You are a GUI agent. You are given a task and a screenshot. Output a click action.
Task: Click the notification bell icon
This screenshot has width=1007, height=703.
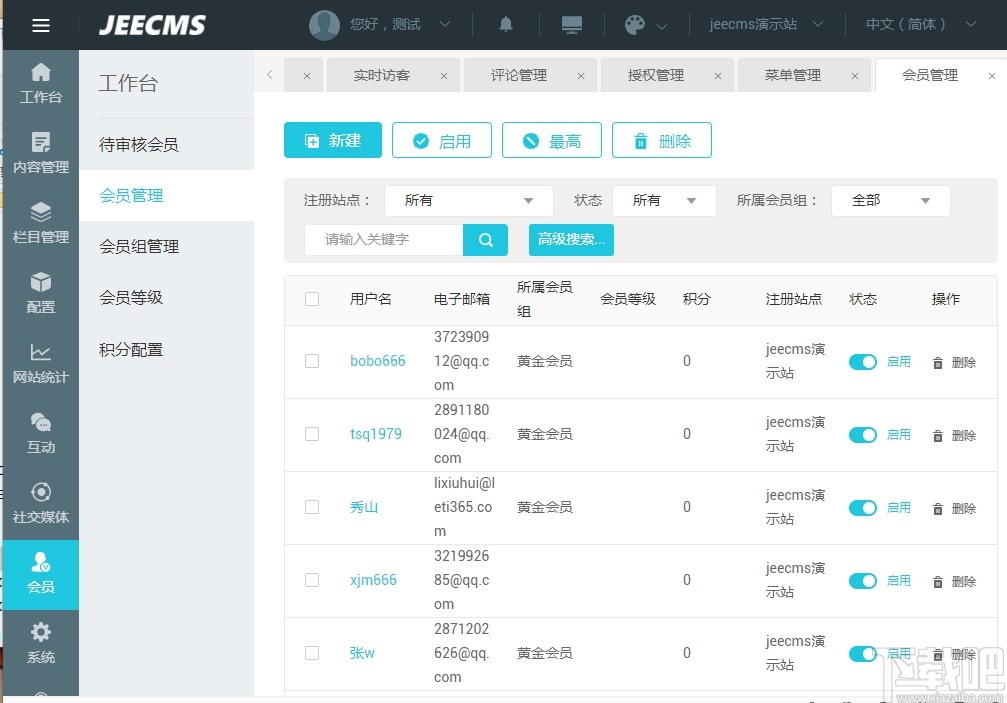(x=506, y=23)
